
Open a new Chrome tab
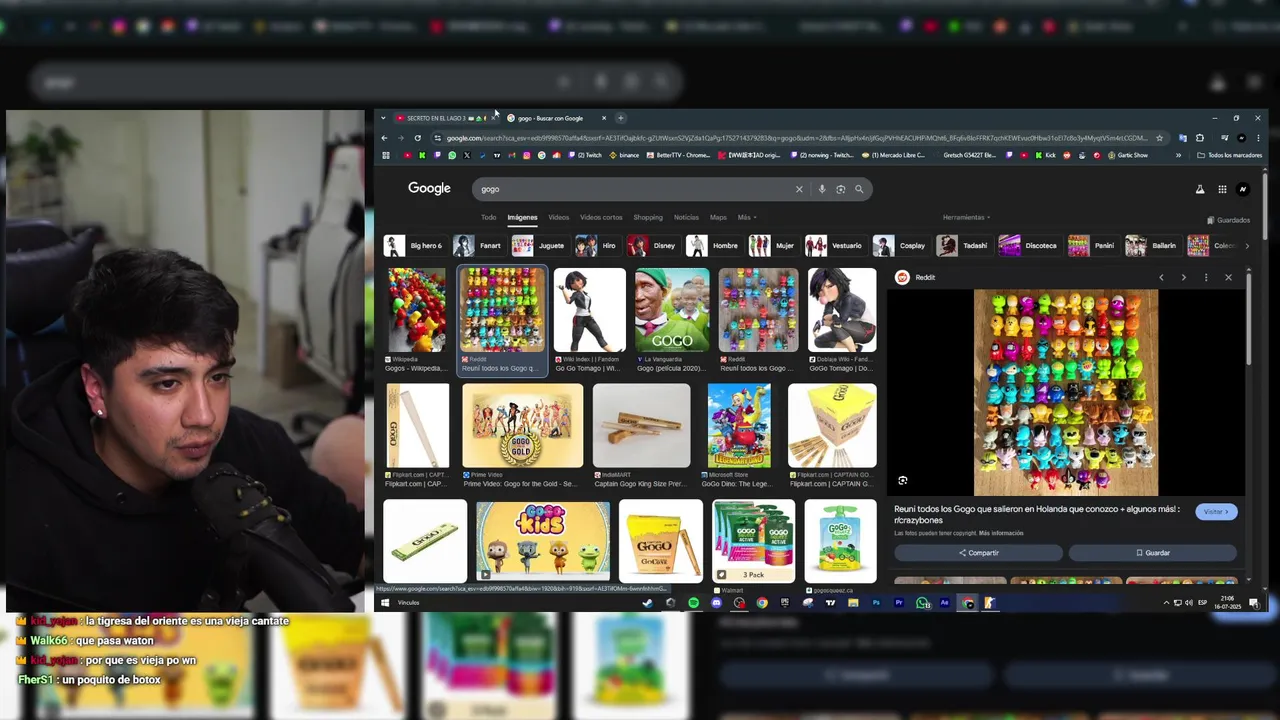620,118
